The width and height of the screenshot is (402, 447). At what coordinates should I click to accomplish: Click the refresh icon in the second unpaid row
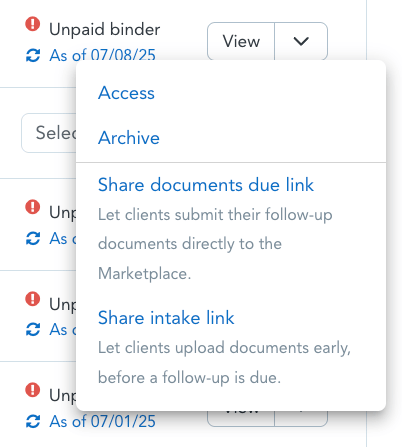33,238
